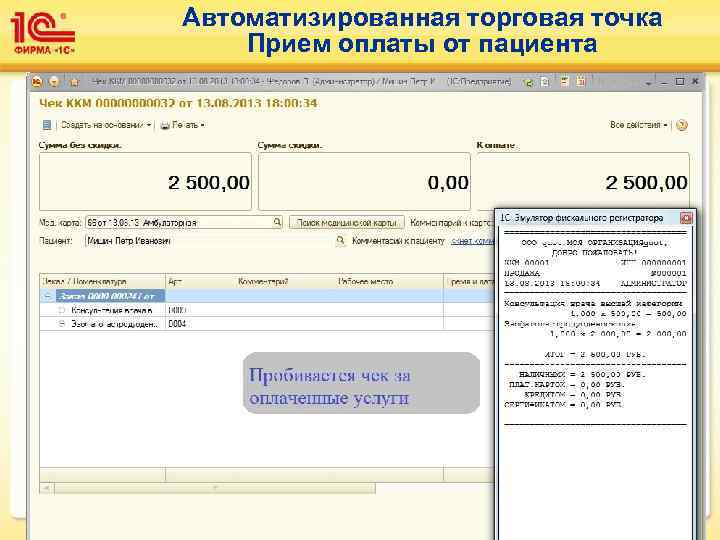720x540 pixels.
Task: Select the Консультация врача service row
Action: click(266, 310)
